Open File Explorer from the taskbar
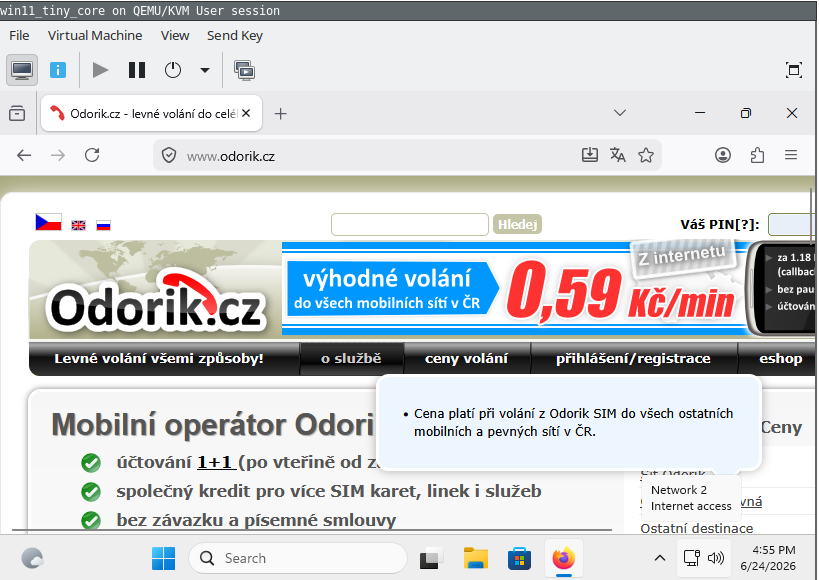 pyautogui.click(x=475, y=558)
